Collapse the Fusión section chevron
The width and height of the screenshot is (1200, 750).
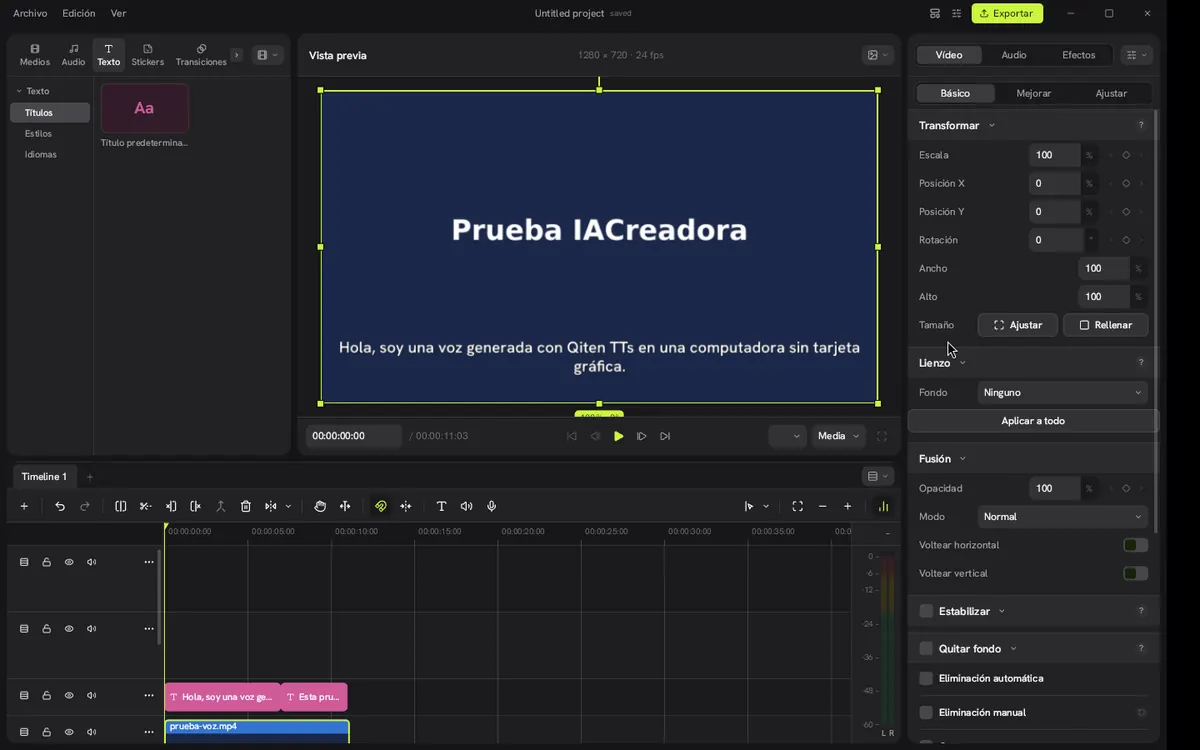pos(962,459)
